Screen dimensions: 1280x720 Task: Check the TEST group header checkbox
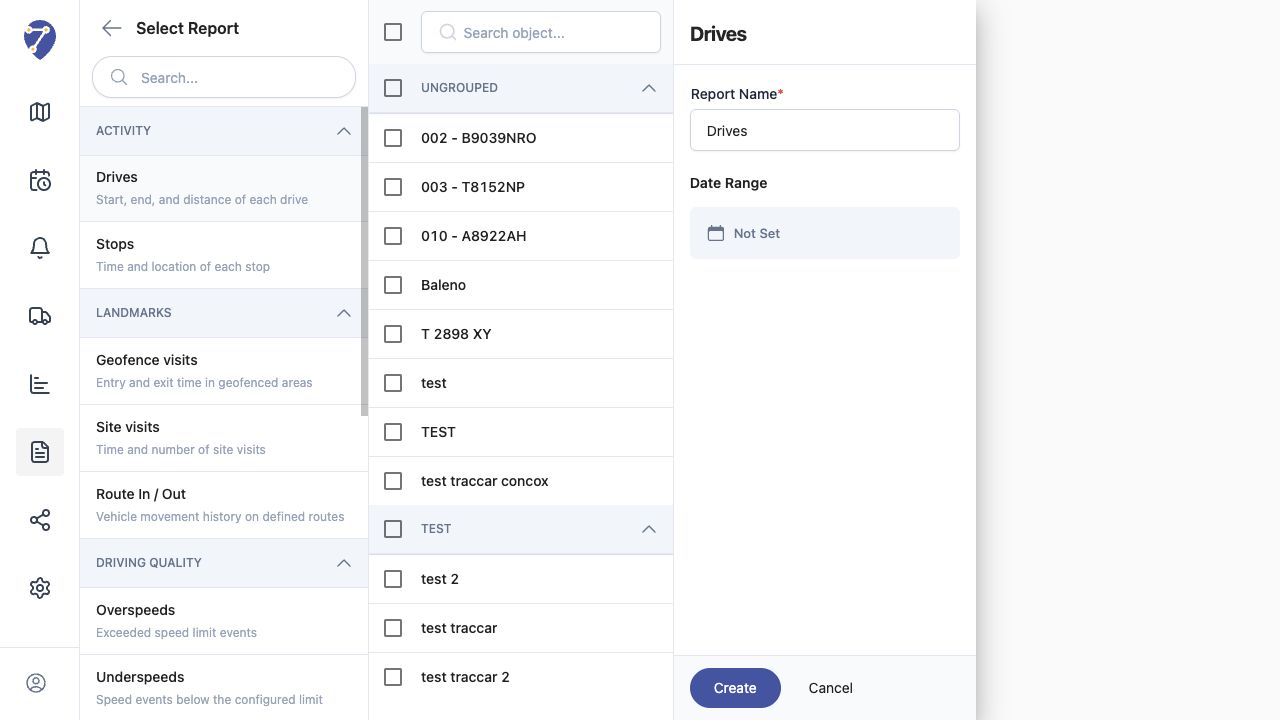point(393,529)
